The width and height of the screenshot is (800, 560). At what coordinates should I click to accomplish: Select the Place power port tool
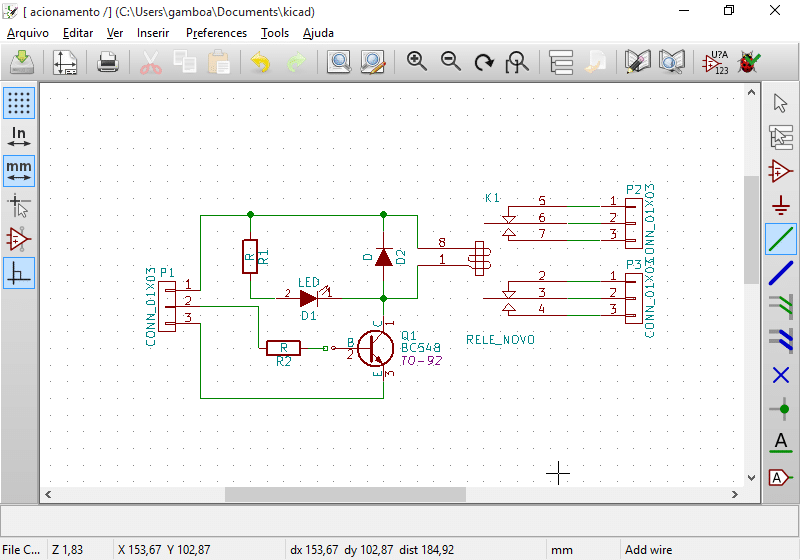pyautogui.click(x=781, y=205)
